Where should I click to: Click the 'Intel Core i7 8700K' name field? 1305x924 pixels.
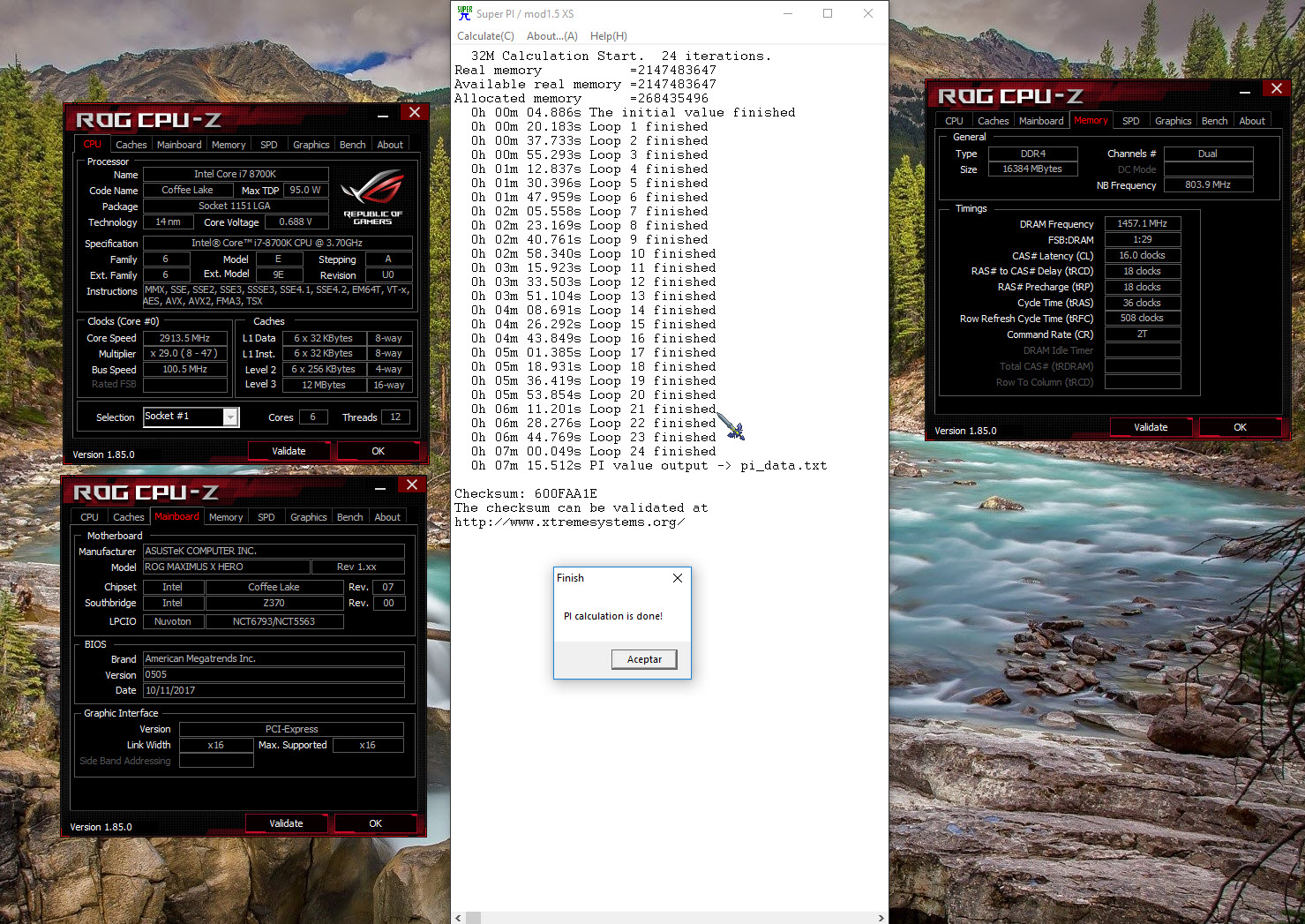pos(236,175)
